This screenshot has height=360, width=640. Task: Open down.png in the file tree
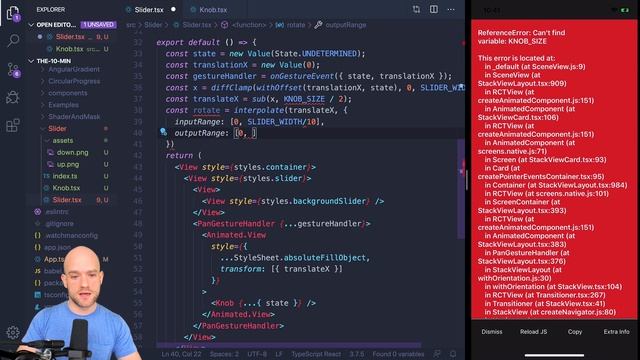click(72, 152)
